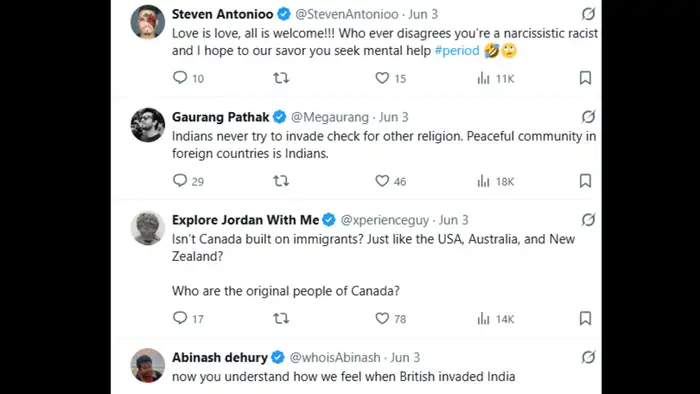Open Grok icon on Steven Antonioo's tweet
Viewport: 700px width, 394px height.
588,14
